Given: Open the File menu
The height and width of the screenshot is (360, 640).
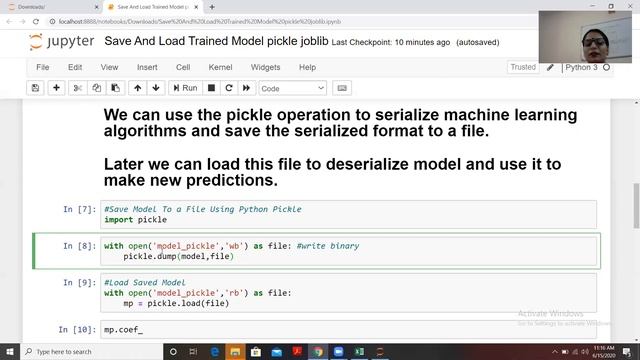Looking at the screenshot, I should pos(42,67).
